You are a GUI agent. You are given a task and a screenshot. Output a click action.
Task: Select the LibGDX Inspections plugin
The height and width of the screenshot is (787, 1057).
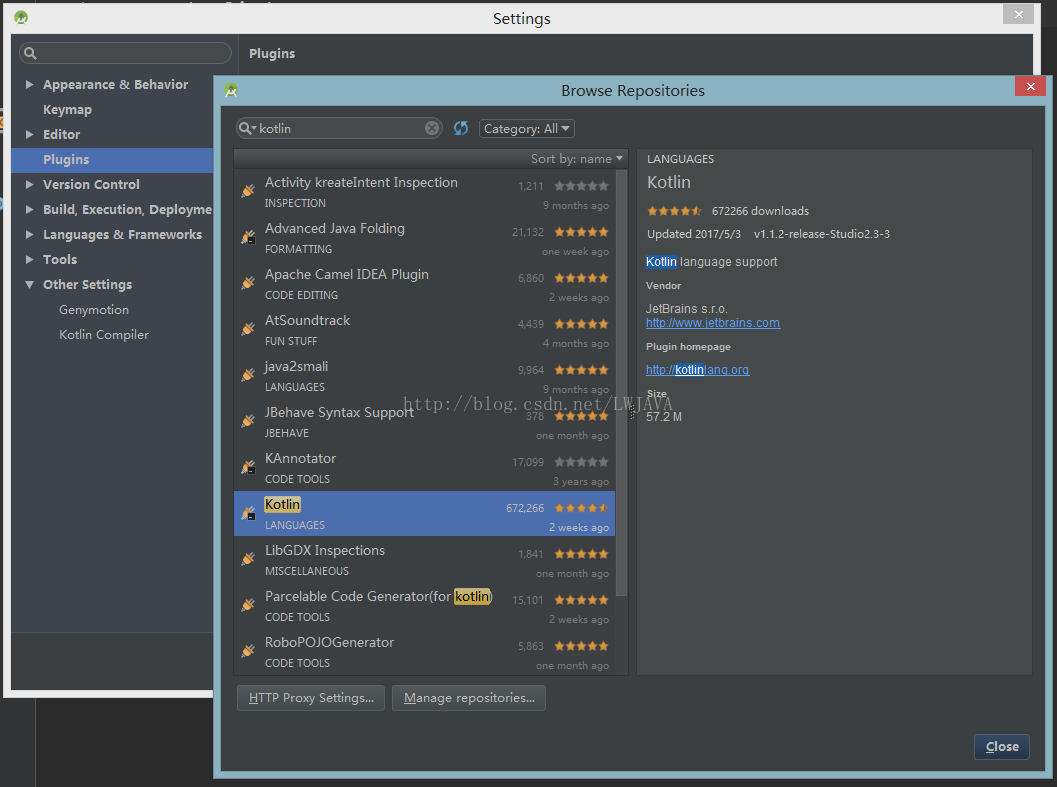[x=425, y=560]
